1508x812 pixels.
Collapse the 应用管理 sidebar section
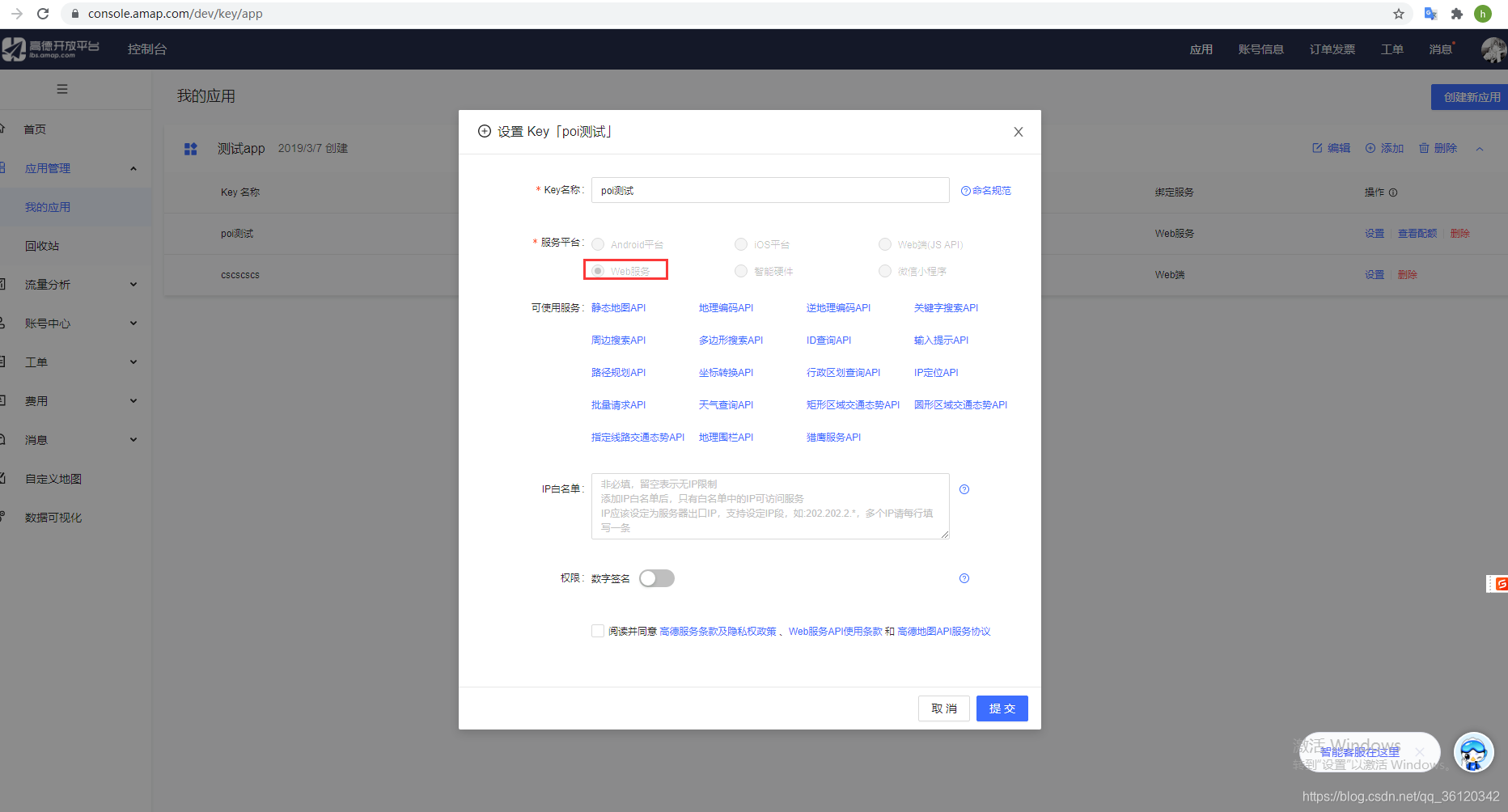point(133,168)
